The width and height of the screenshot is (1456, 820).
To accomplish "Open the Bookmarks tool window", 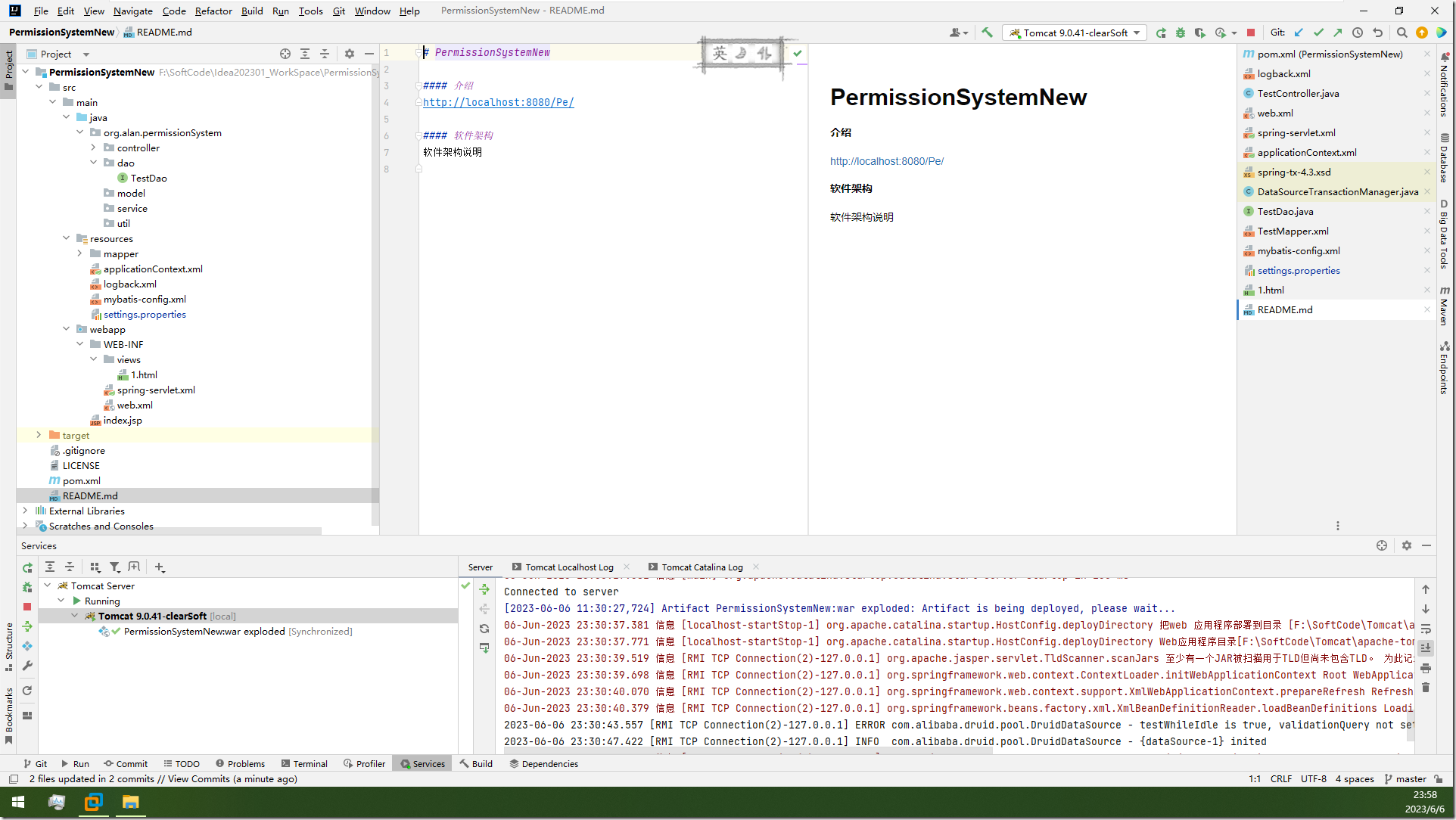I will tap(8, 715).
